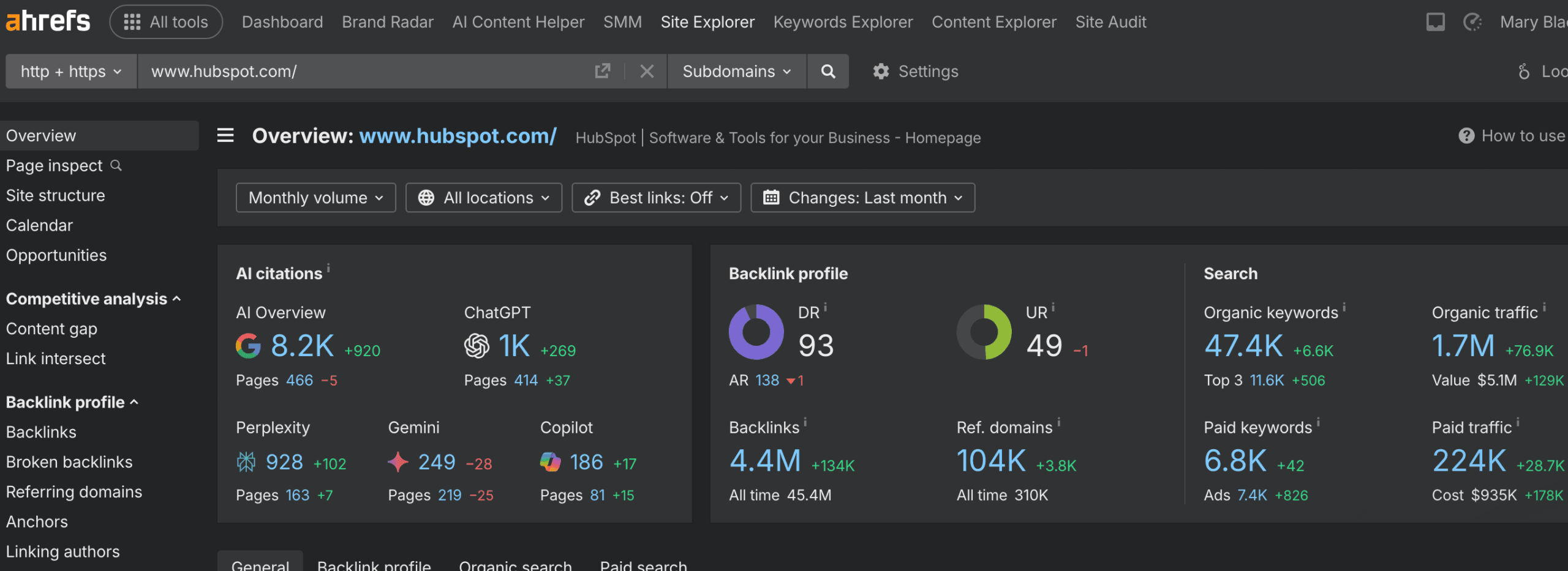
Task: Open the http + https protocol dropdown
Action: point(70,72)
